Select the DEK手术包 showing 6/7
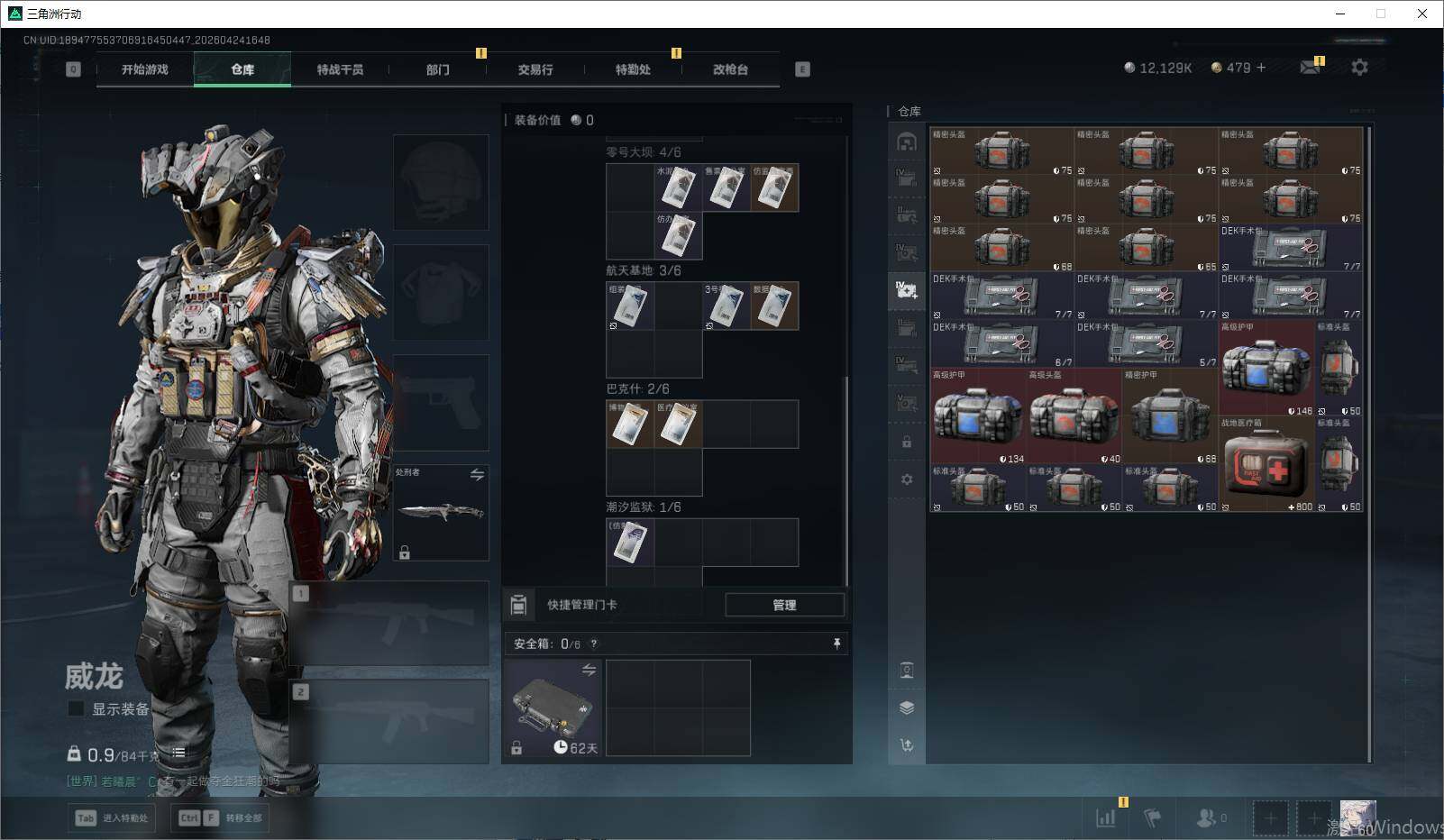Screen dimensions: 1444x840 coord(1002,343)
